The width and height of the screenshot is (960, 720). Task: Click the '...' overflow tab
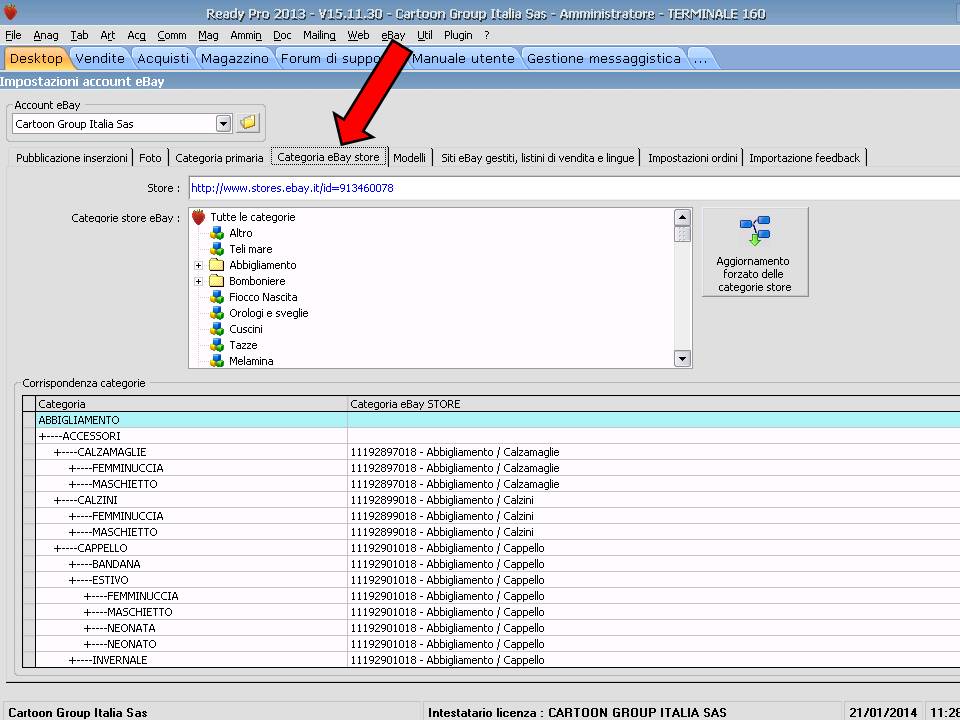[x=700, y=59]
